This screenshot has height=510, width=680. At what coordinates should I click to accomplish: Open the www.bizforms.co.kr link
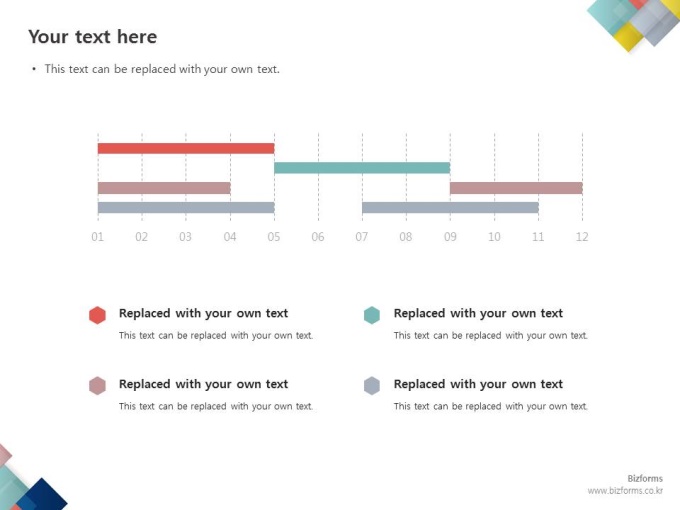point(625,491)
